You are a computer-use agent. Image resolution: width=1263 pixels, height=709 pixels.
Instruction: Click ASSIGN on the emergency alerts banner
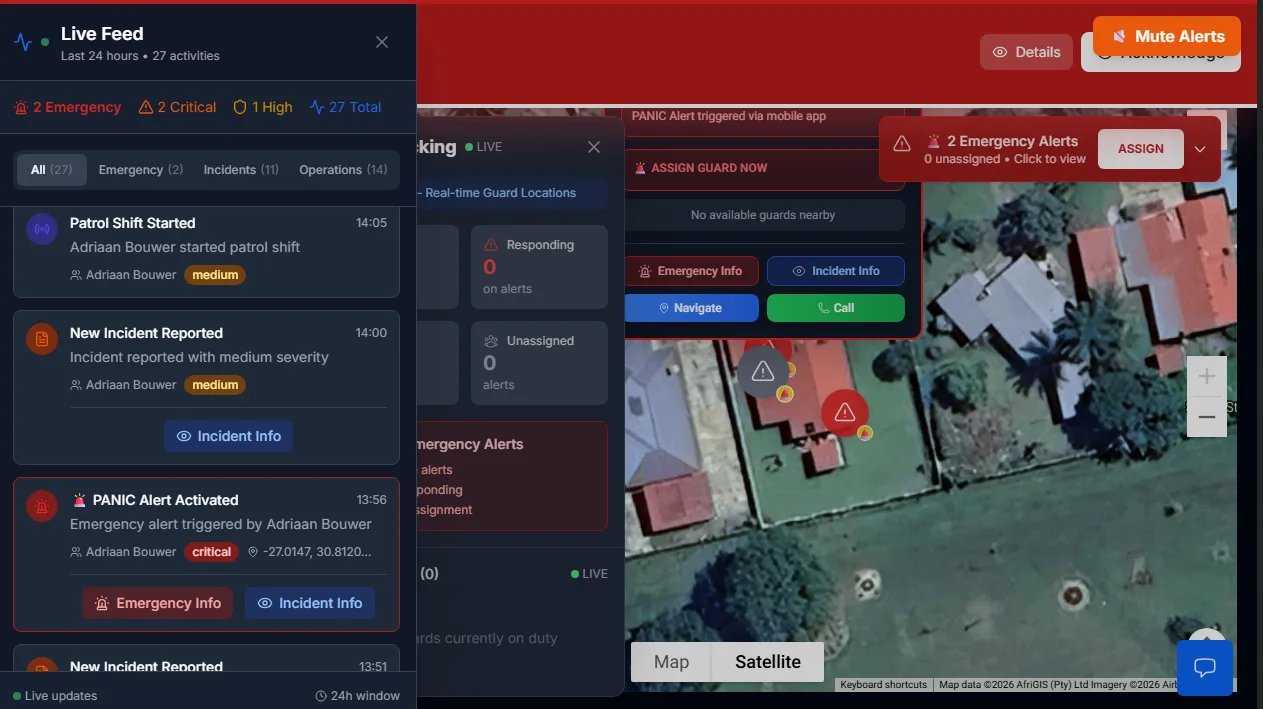point(1140,148)
